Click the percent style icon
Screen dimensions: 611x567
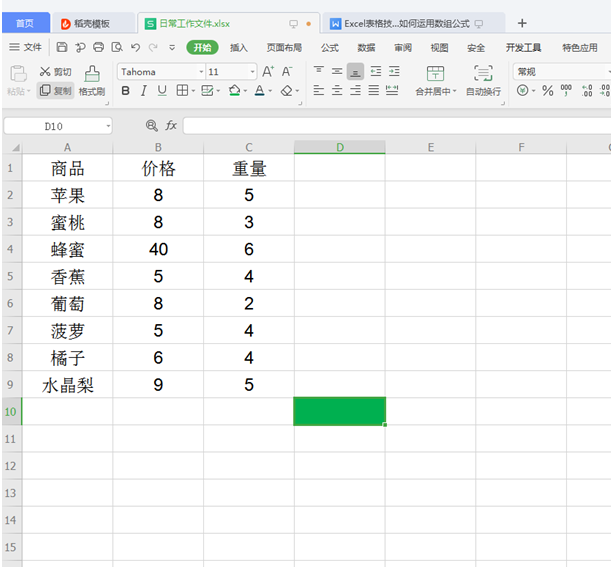(548, 91)
